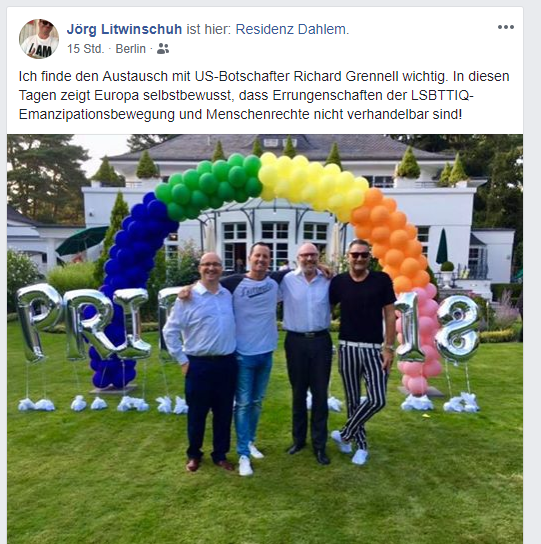The image size is (541, 544).
Task: Click the man in blue jeans
Action: pos(252,357)
